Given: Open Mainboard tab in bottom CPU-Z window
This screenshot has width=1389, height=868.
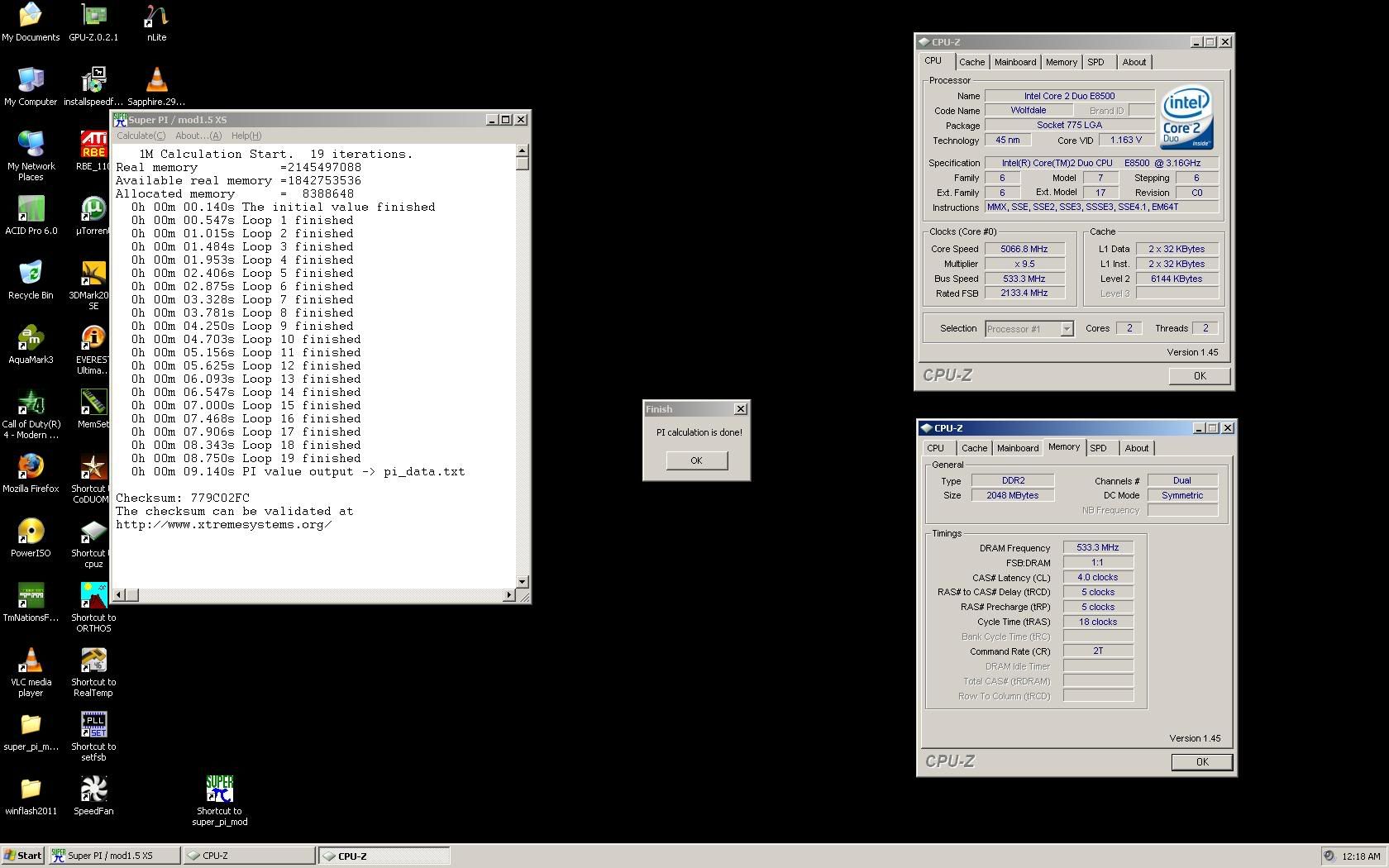Looking at the screenshot, I should pyautogui.click(x=1017, y=448).
